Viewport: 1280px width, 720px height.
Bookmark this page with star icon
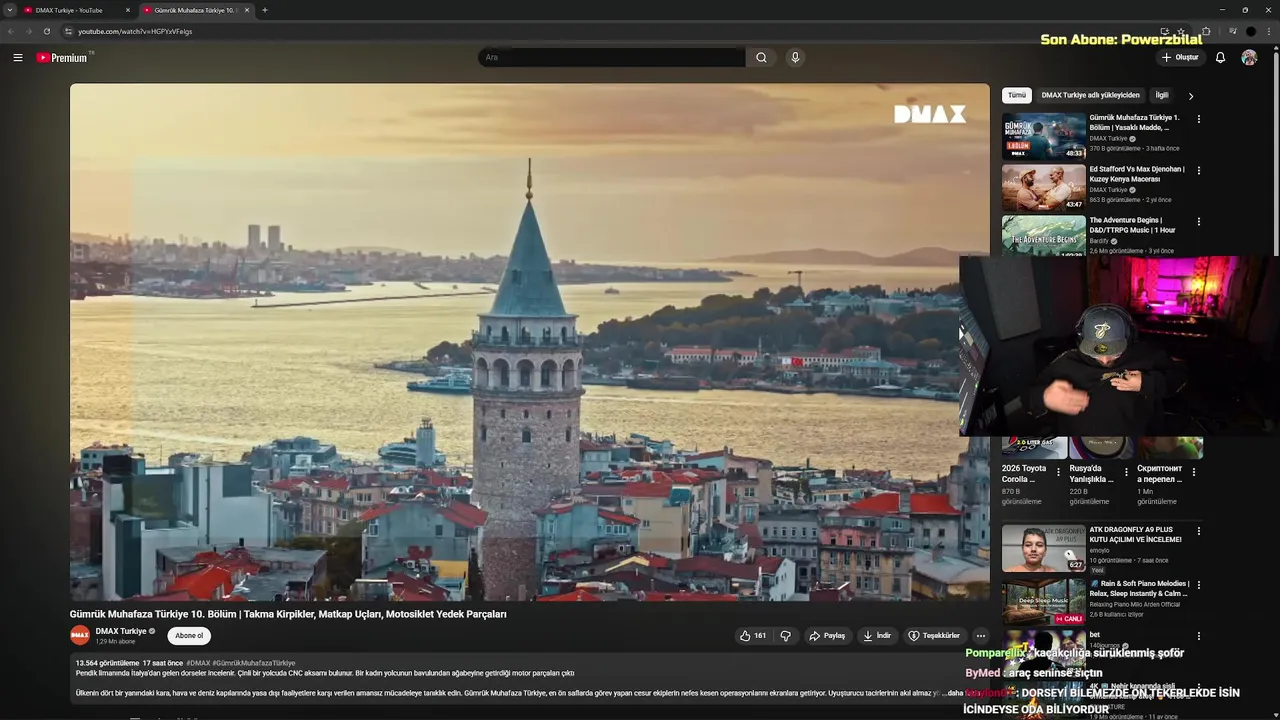coord(1180,31)
